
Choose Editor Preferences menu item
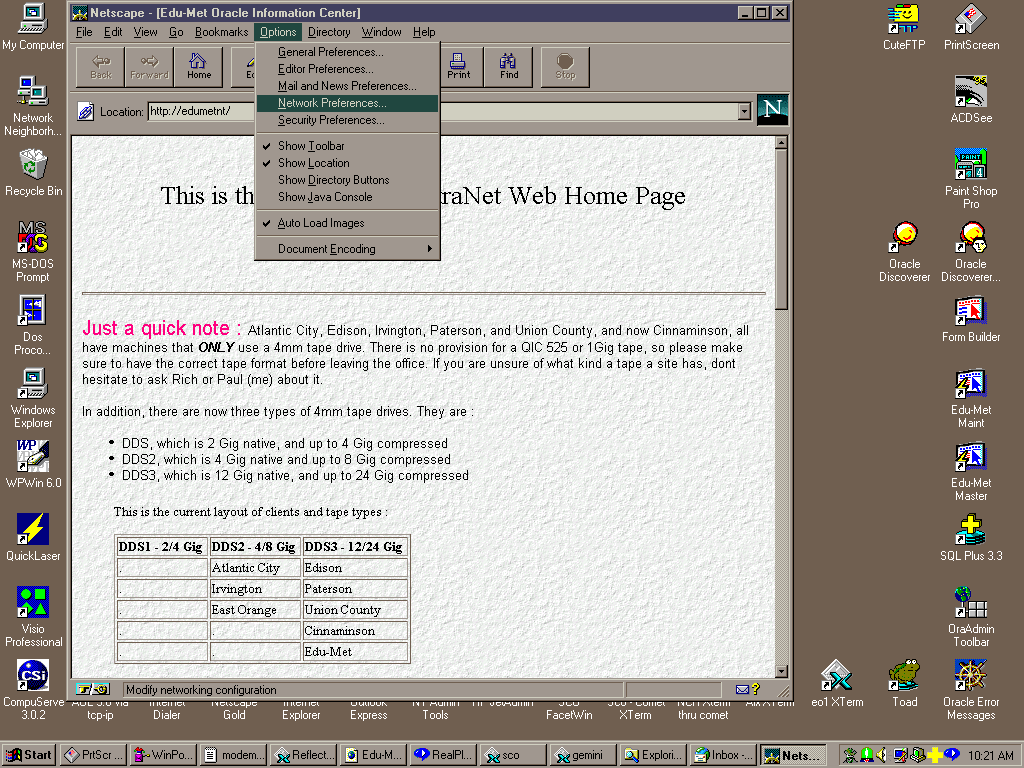[x=347, y=69]
